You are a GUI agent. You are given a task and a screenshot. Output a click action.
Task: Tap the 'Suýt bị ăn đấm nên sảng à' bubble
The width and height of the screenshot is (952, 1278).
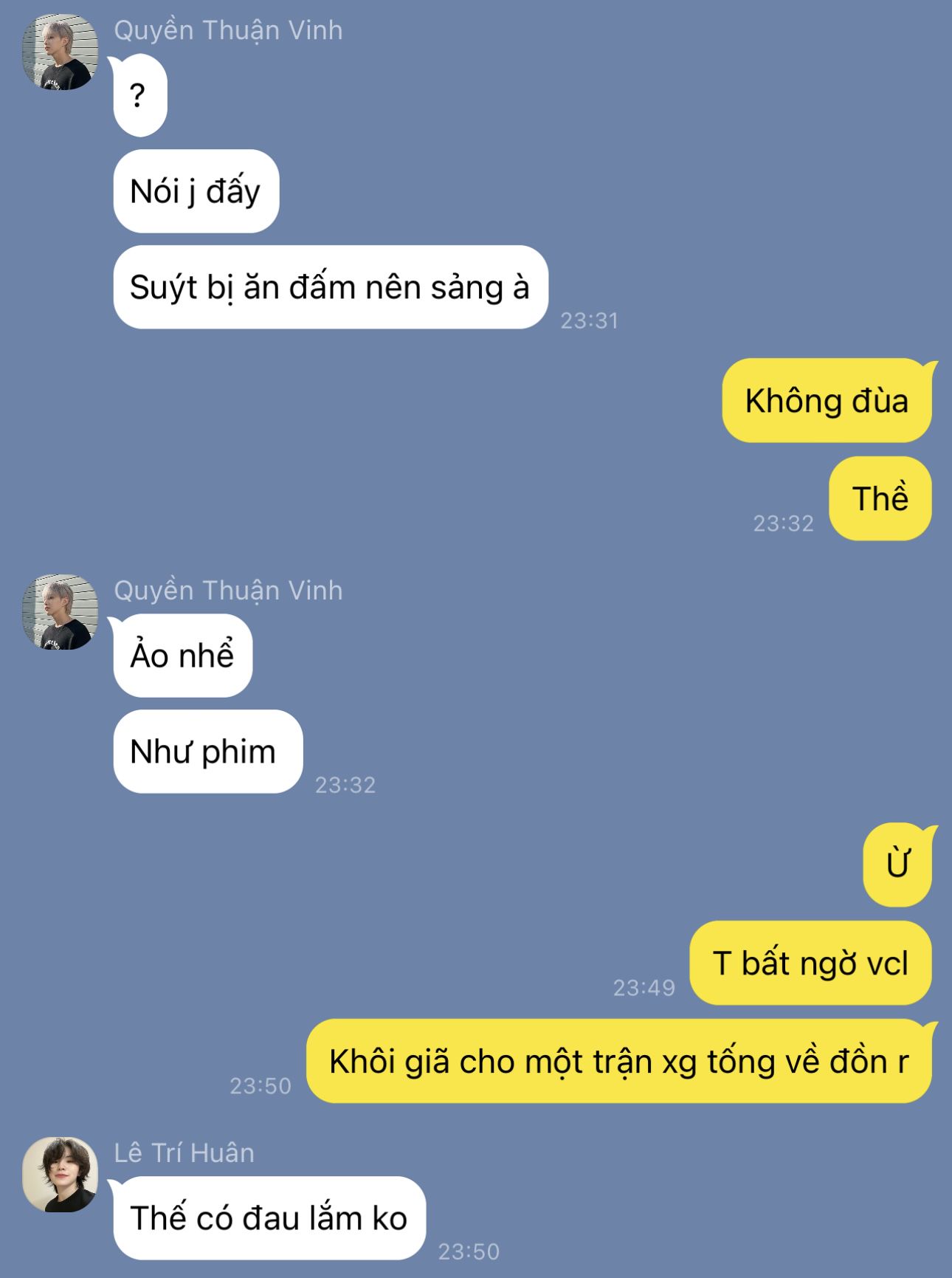click(330, 287)
